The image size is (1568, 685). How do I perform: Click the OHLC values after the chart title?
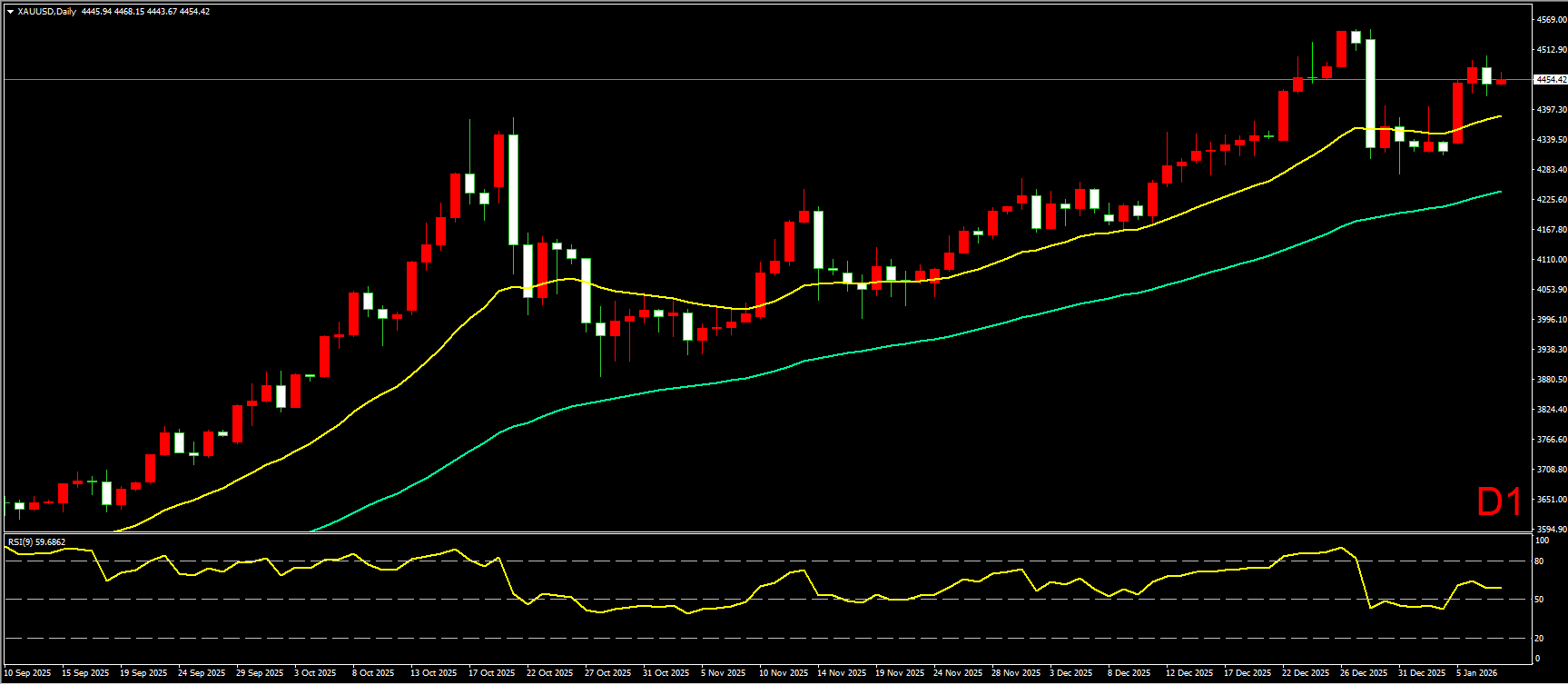pyautogui.click(x=145, y=12)
